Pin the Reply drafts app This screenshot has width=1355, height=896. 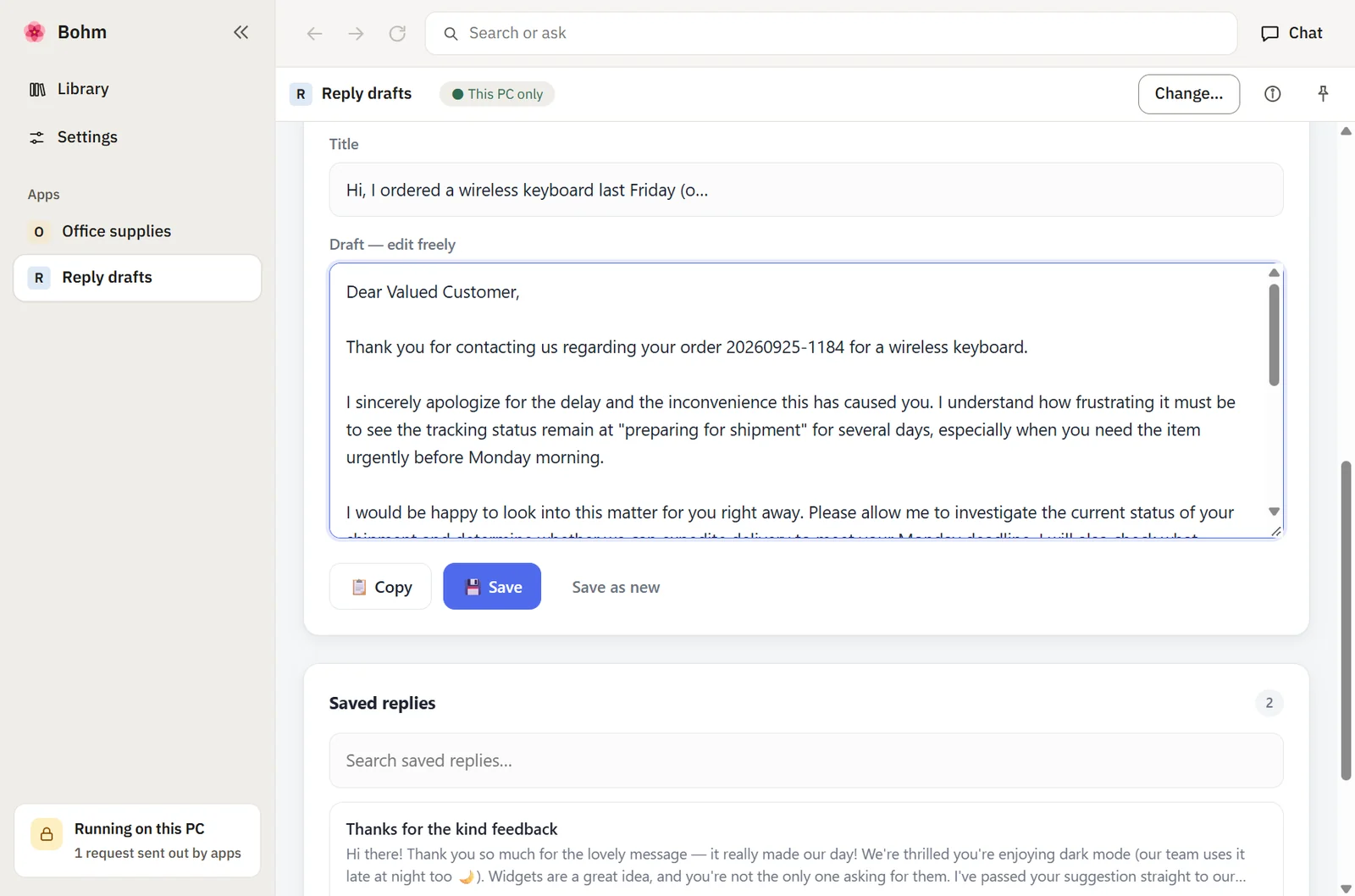tap(1323, 94)
